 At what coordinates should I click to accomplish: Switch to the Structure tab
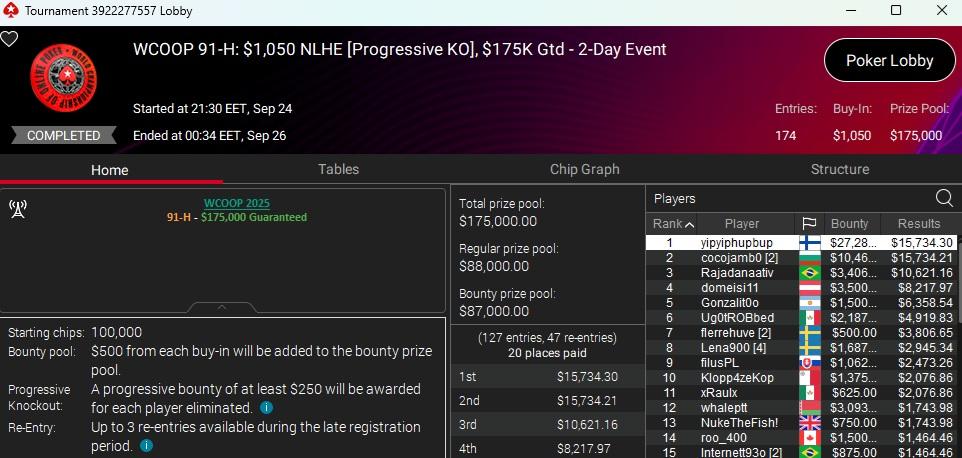point(839,169)
